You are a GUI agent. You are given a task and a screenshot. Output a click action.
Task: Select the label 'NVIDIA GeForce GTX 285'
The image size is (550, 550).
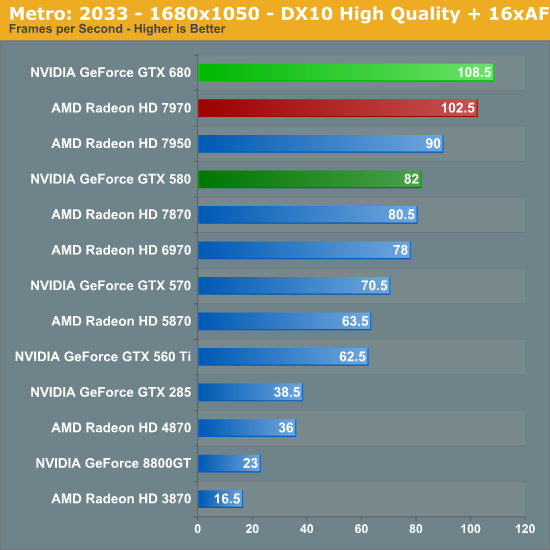click(110, 392)
